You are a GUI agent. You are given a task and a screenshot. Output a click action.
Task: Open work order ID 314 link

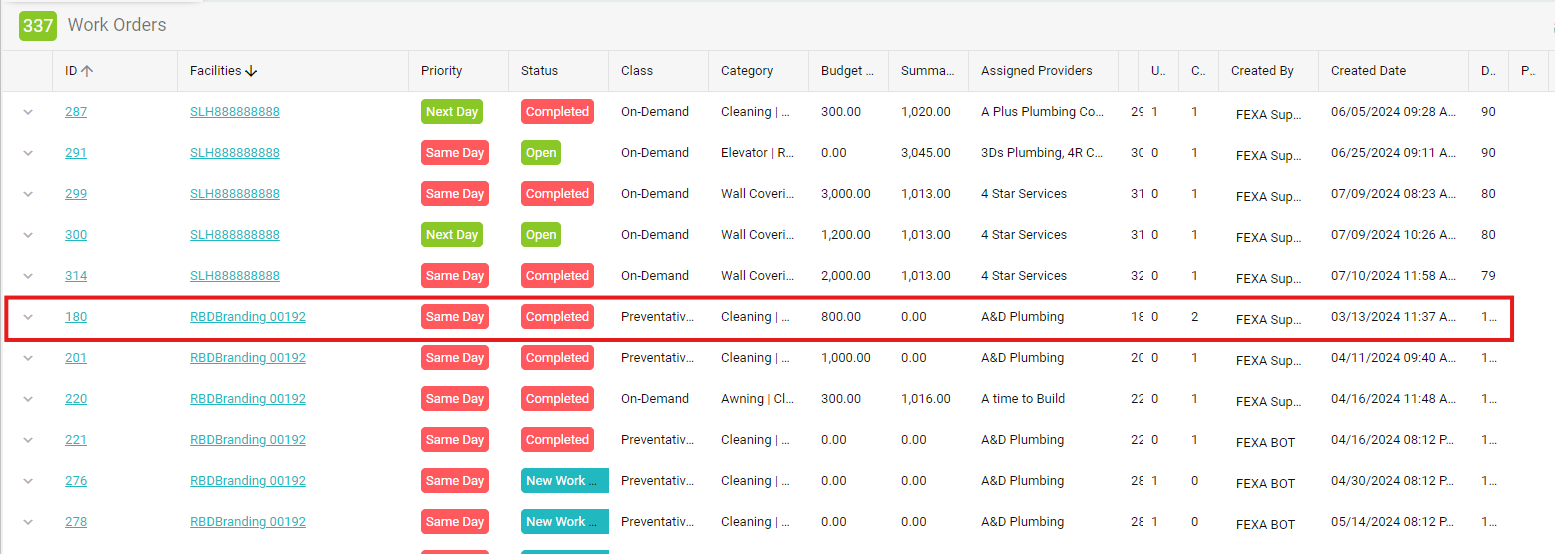(x=76, y=276)
